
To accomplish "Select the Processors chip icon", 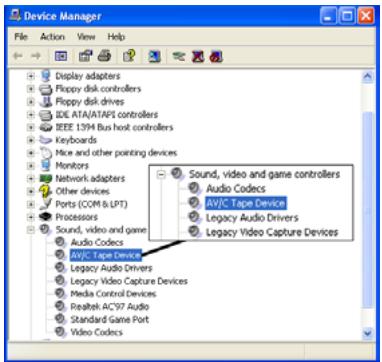I will (45, 217).
